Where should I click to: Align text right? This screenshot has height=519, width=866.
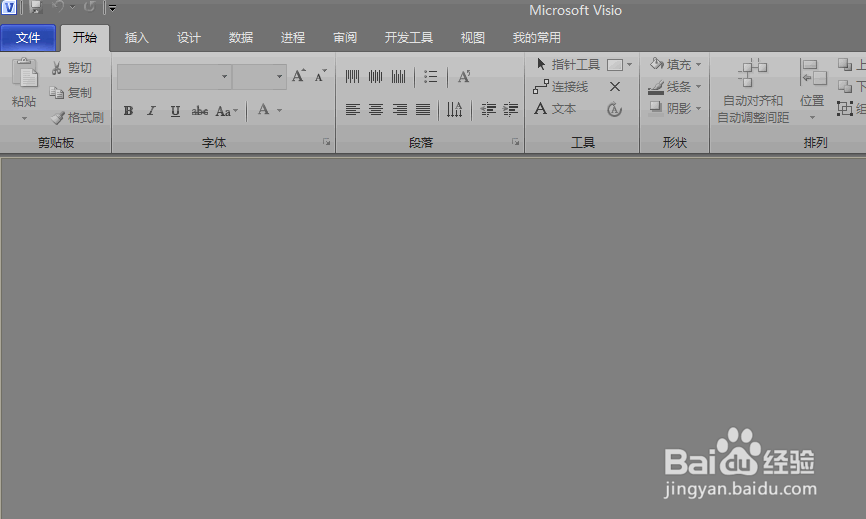[x=399, y=109]
